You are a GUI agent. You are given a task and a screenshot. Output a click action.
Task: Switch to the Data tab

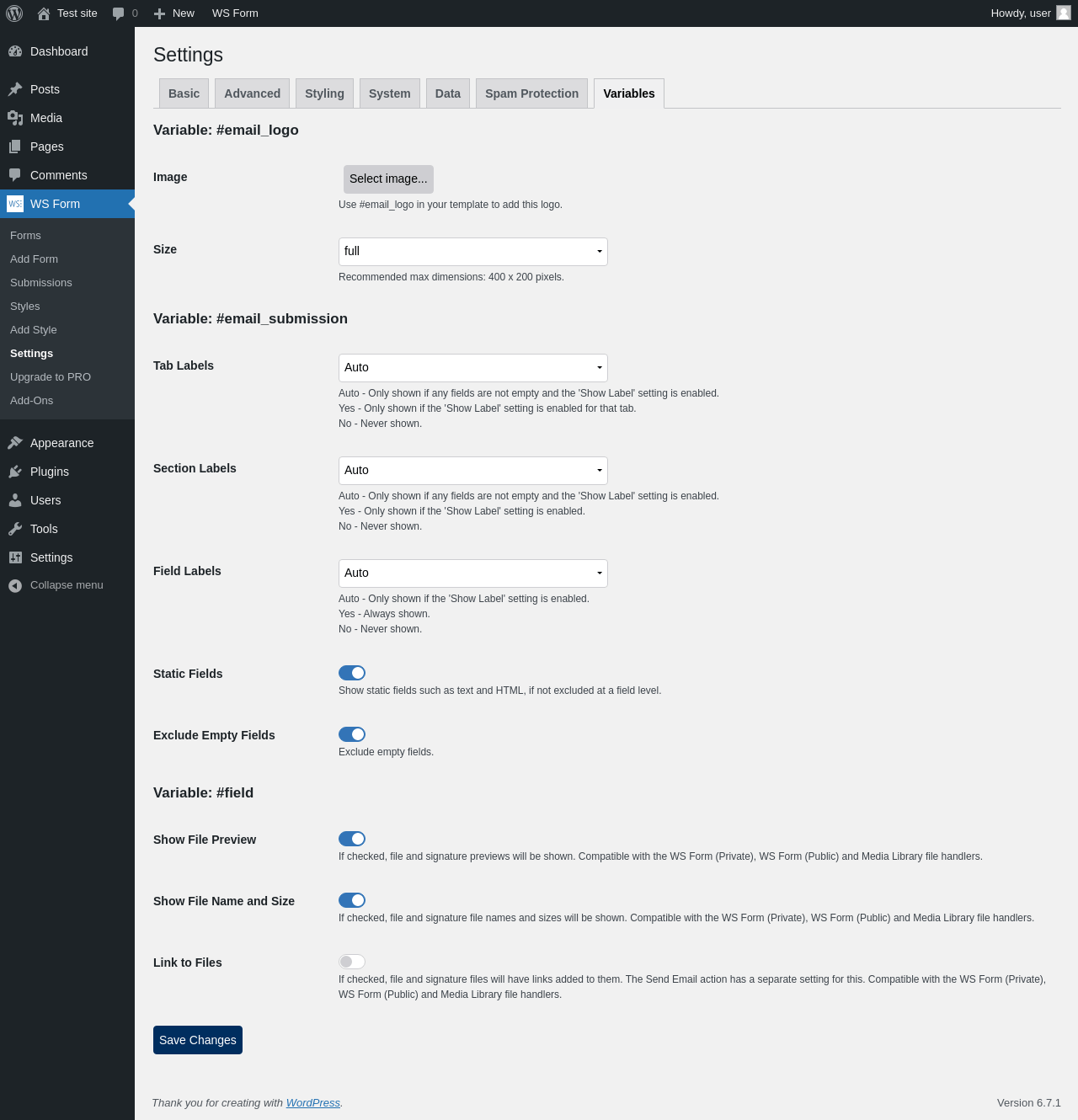(x=448, y=93)
